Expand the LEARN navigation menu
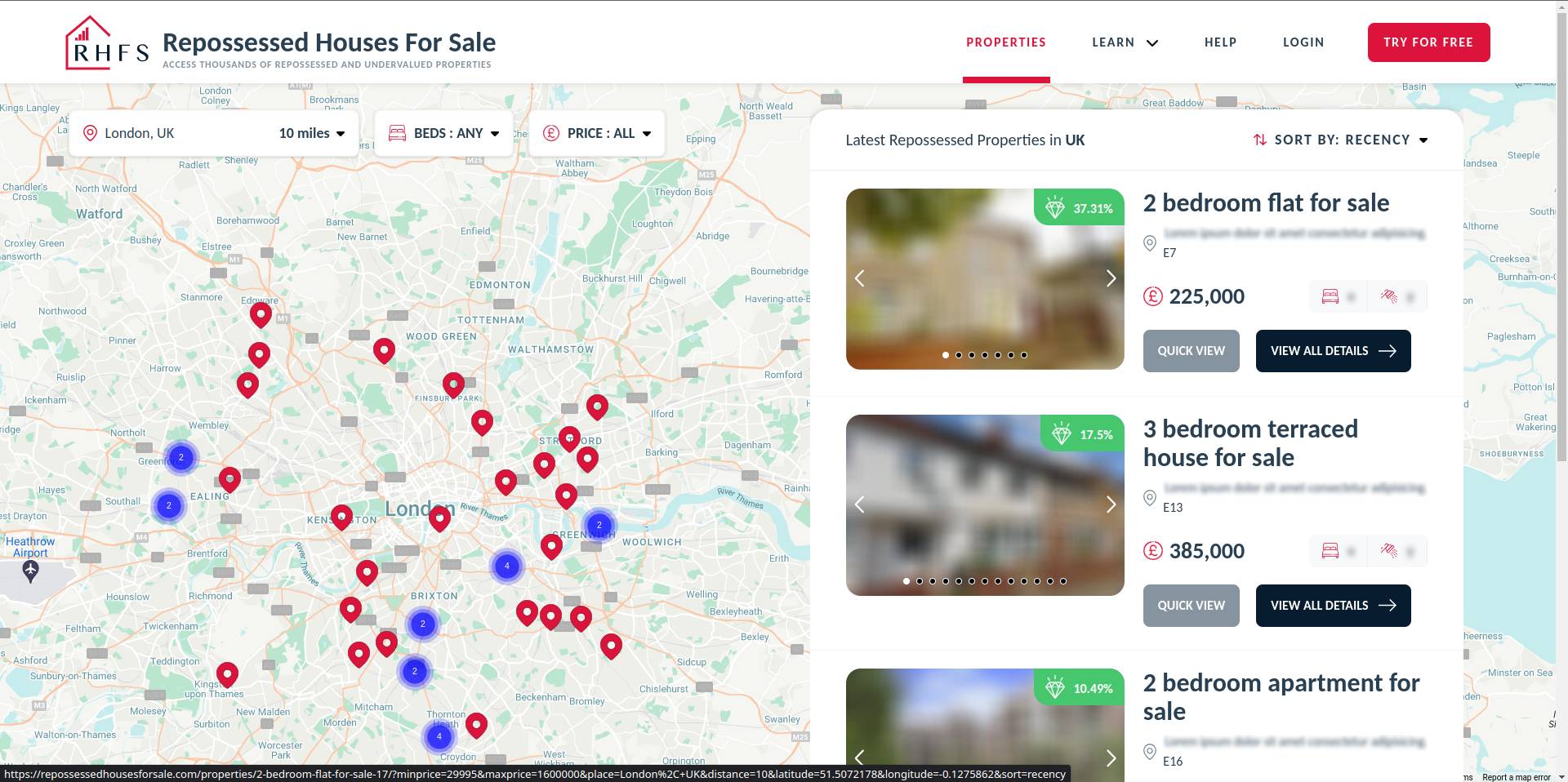The image size is (1568, 782). pyautogui.click(x=1125, y=42)
